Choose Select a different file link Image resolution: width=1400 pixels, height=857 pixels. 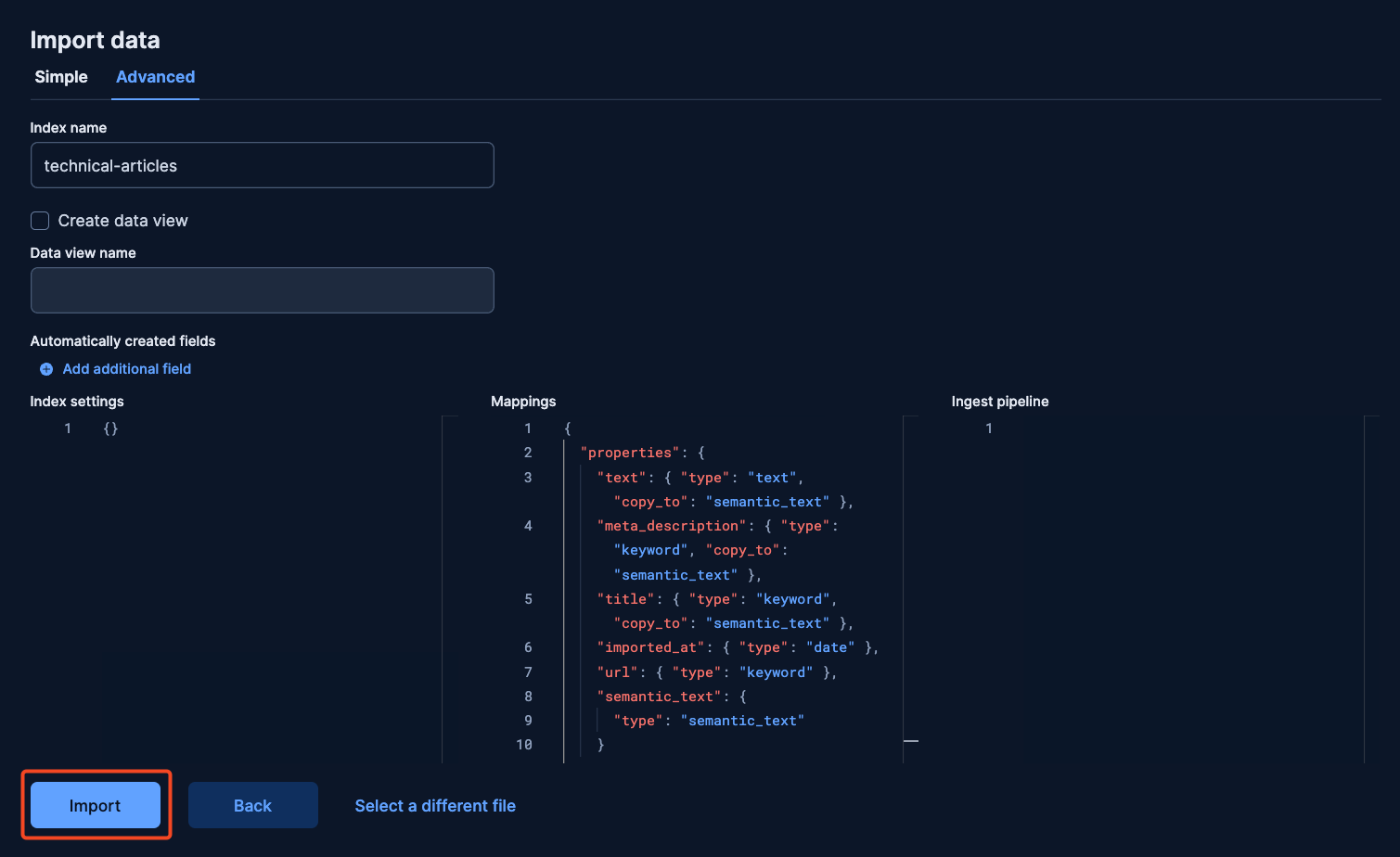click(x=435, y=806)
